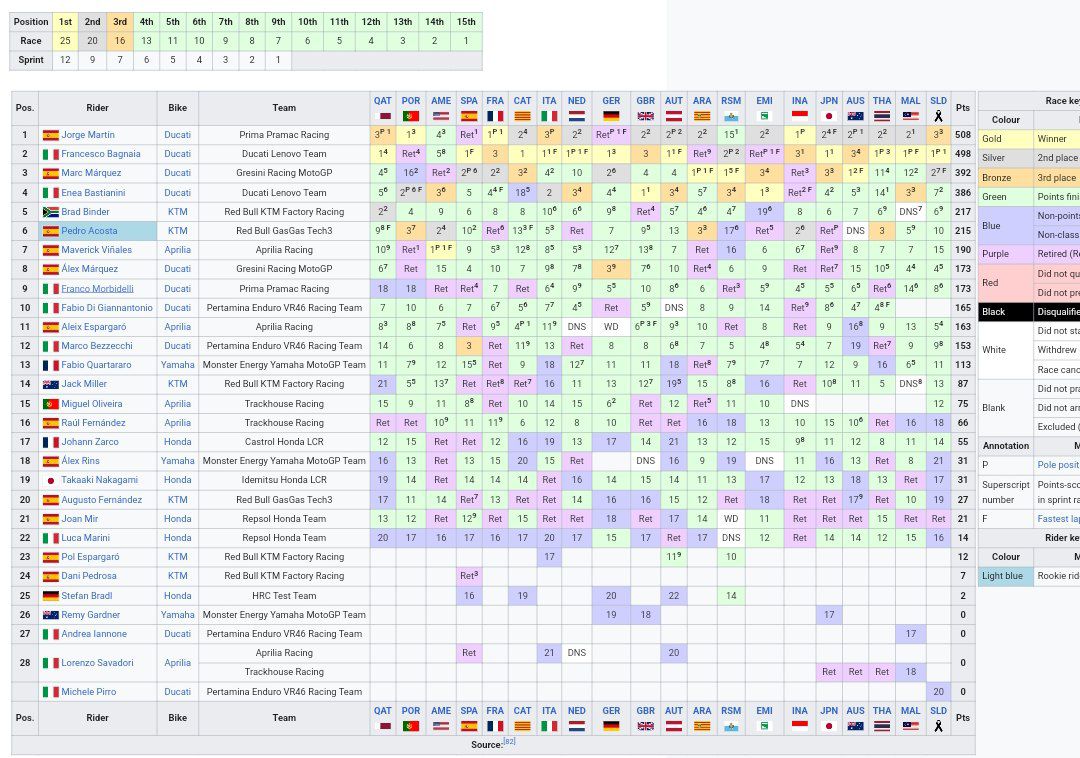This screenshot has width=1080, height=758.
Task: Click the Netherlands flag under NED in top header
Action: 577,116
